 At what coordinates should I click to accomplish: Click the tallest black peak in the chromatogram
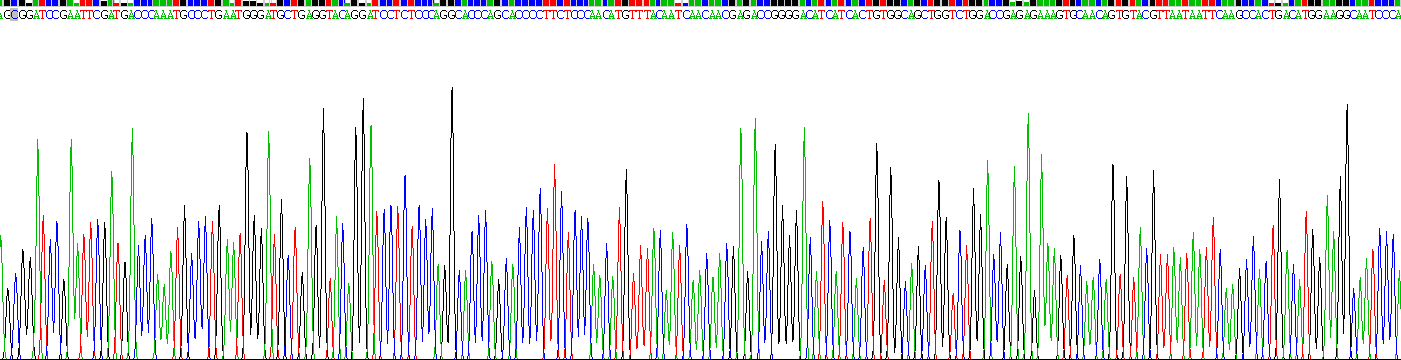tap(452, 222)
